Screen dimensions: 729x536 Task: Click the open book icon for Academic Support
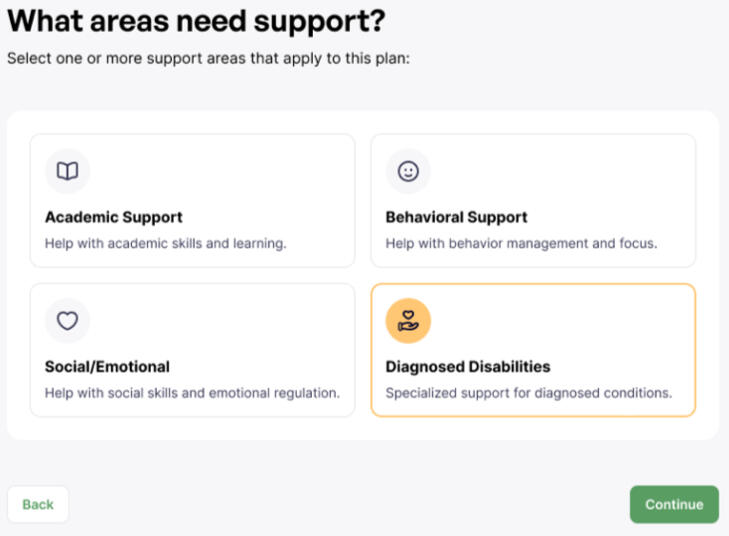pyautogui.click(x=67, y=171)
